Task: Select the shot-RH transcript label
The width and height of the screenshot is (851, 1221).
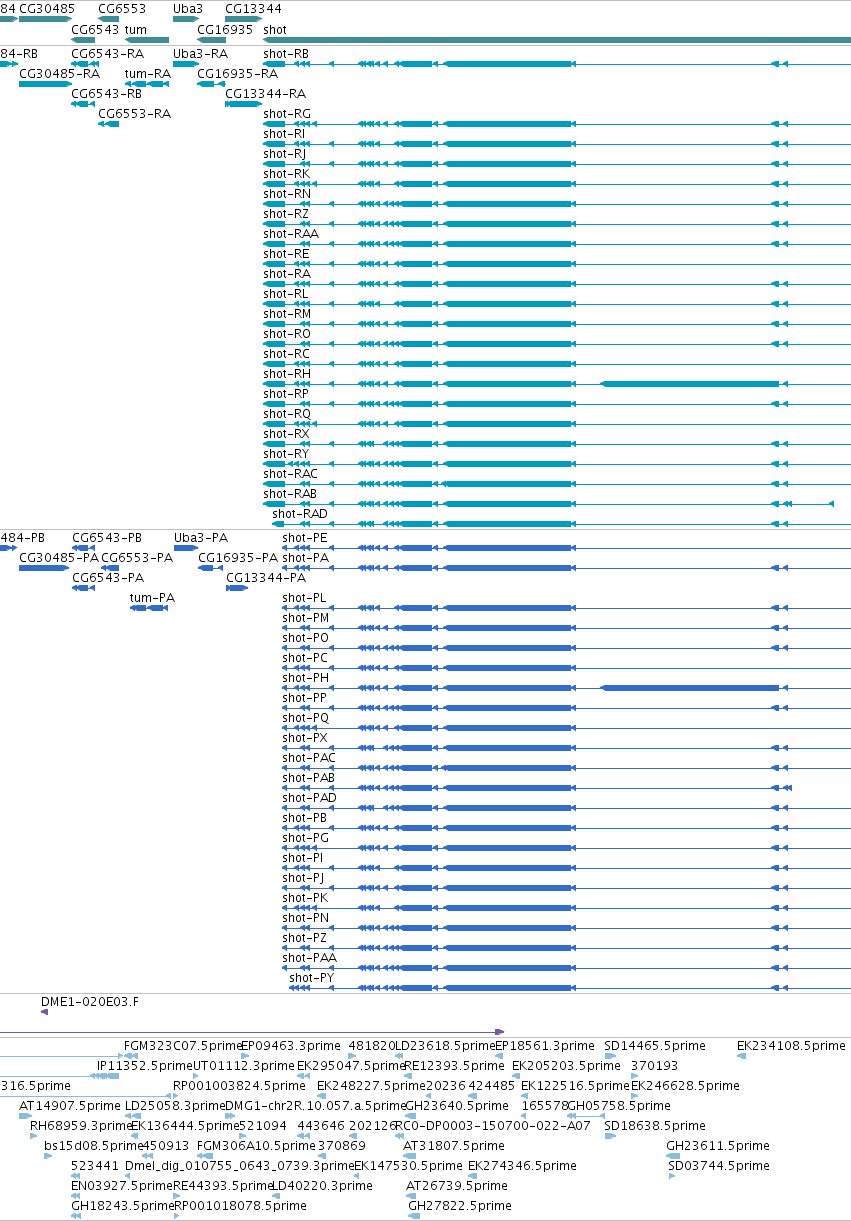Action: click(x=287, y=374)
